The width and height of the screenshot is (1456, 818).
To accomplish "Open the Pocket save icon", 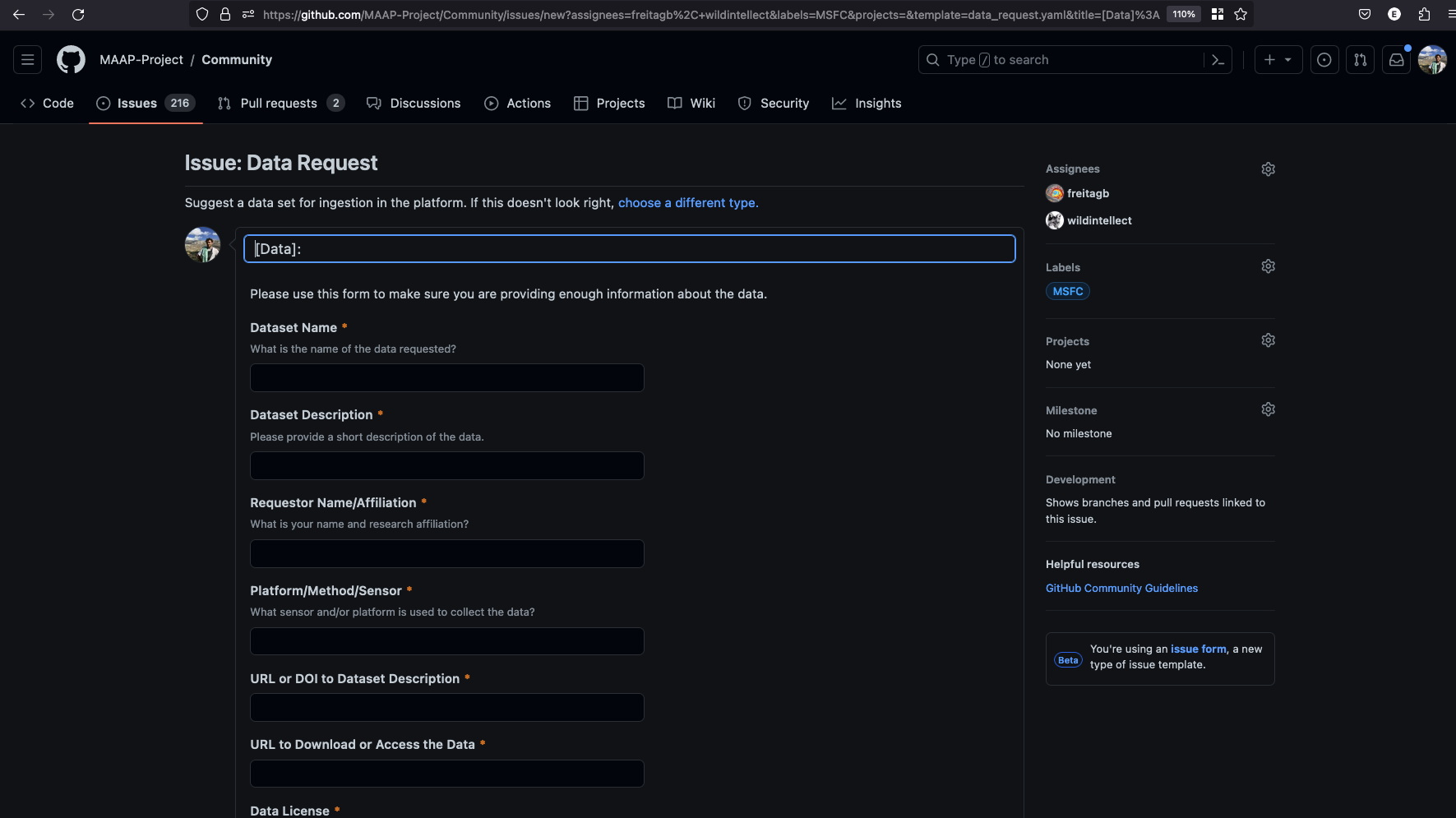I will coord(1365,14).
